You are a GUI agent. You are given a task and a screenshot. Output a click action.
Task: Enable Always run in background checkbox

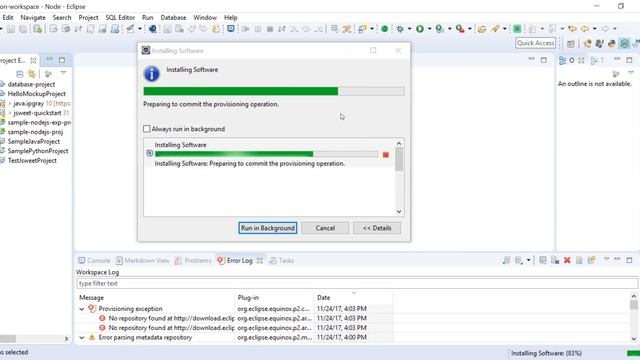pyautogui.click(x=147, y=129)
